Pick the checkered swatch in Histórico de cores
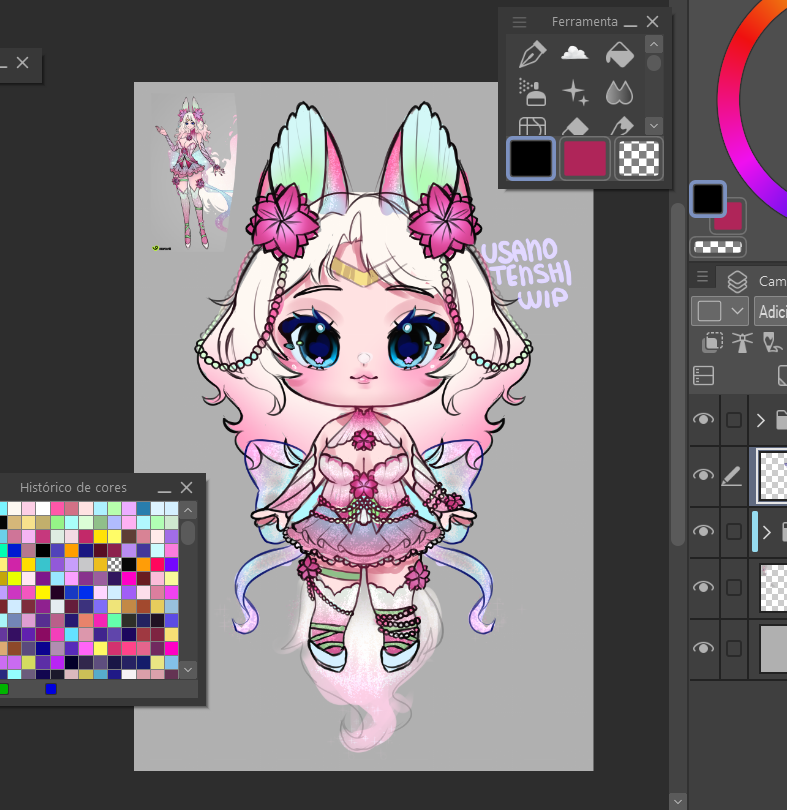 114,565
